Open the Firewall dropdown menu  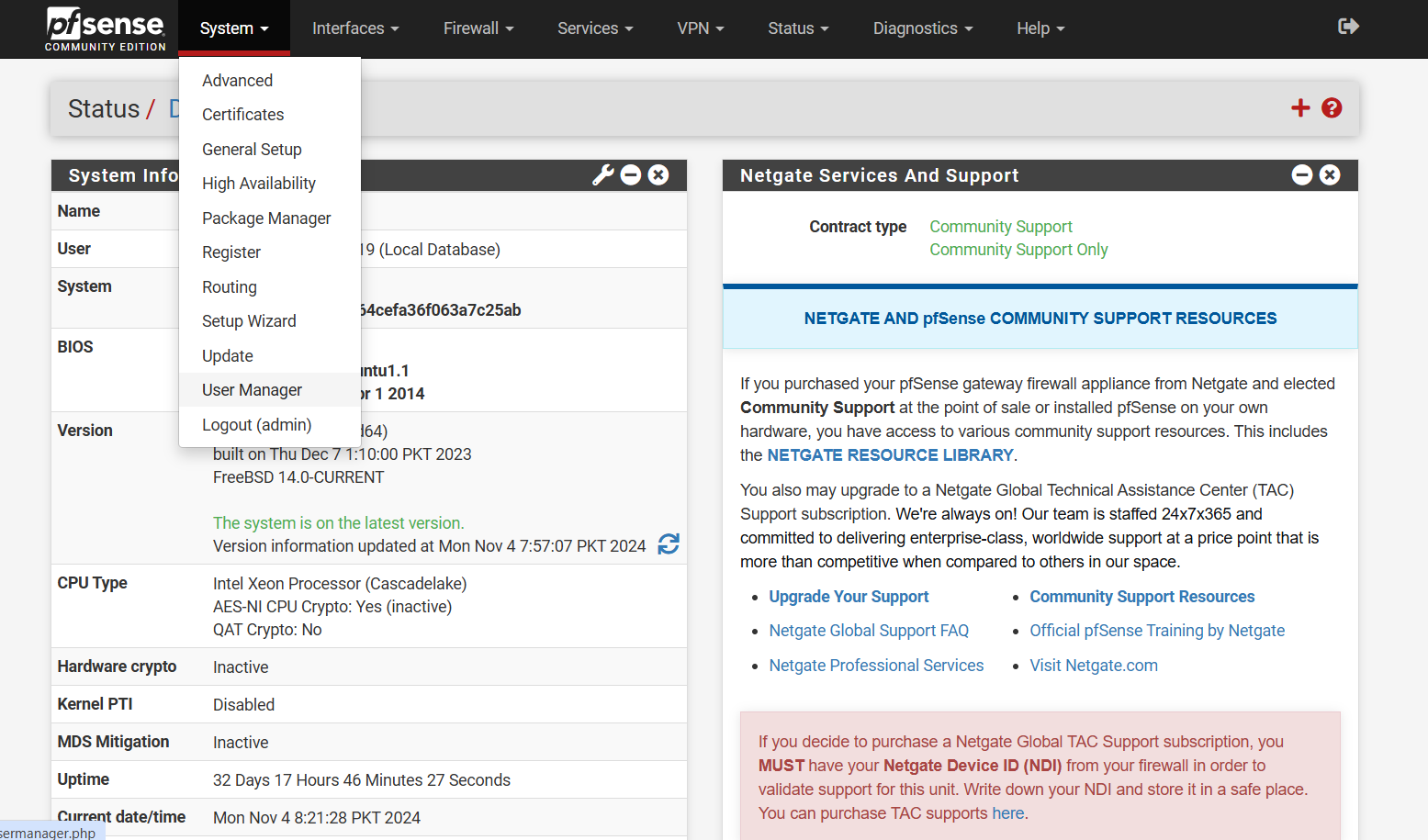coord(478,28)
